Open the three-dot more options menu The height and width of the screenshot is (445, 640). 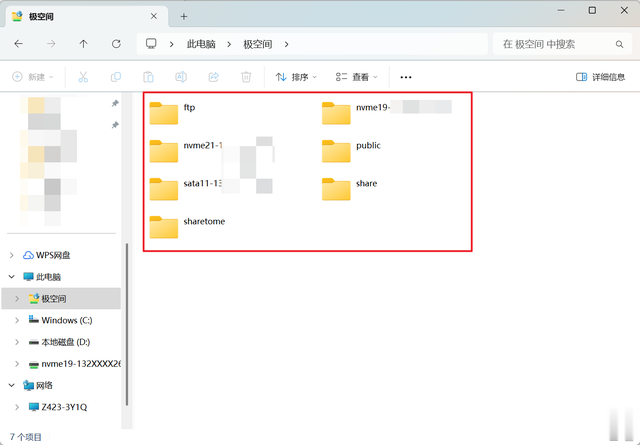tap(406, 77)
